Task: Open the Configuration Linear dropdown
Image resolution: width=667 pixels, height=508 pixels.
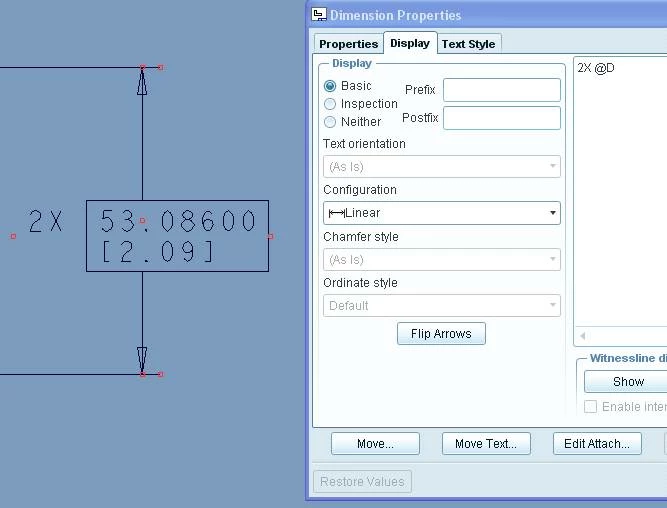Action: pos(442,213)
